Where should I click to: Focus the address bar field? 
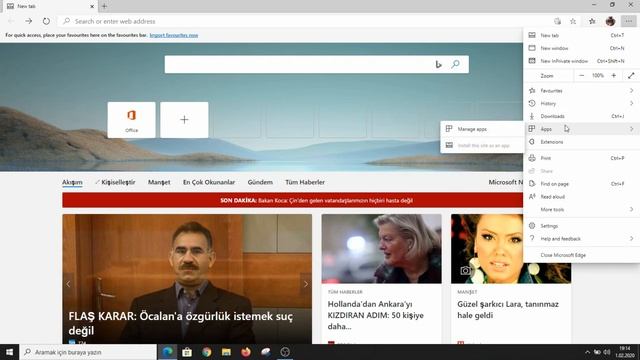[304, 21]
